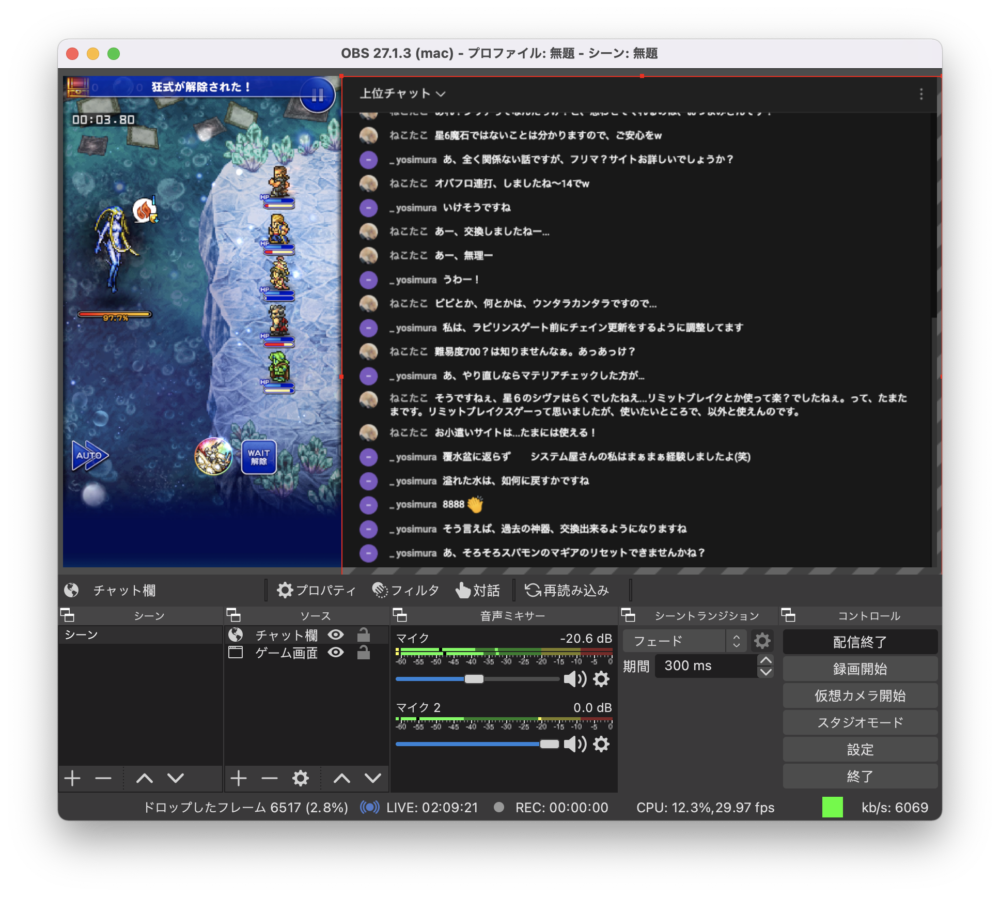
Task: Hide the ゲーム画面 source using its eye icon
Action: point(335,653)
